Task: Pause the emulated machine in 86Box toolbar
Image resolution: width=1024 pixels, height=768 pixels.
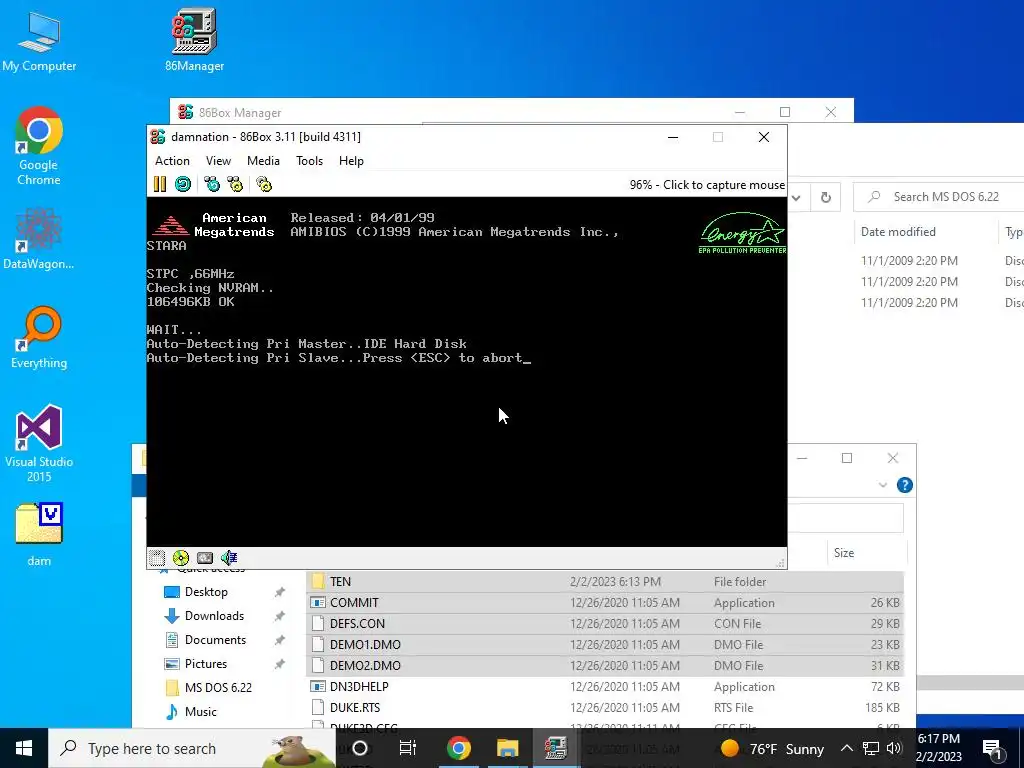Action: click(159, 185)
